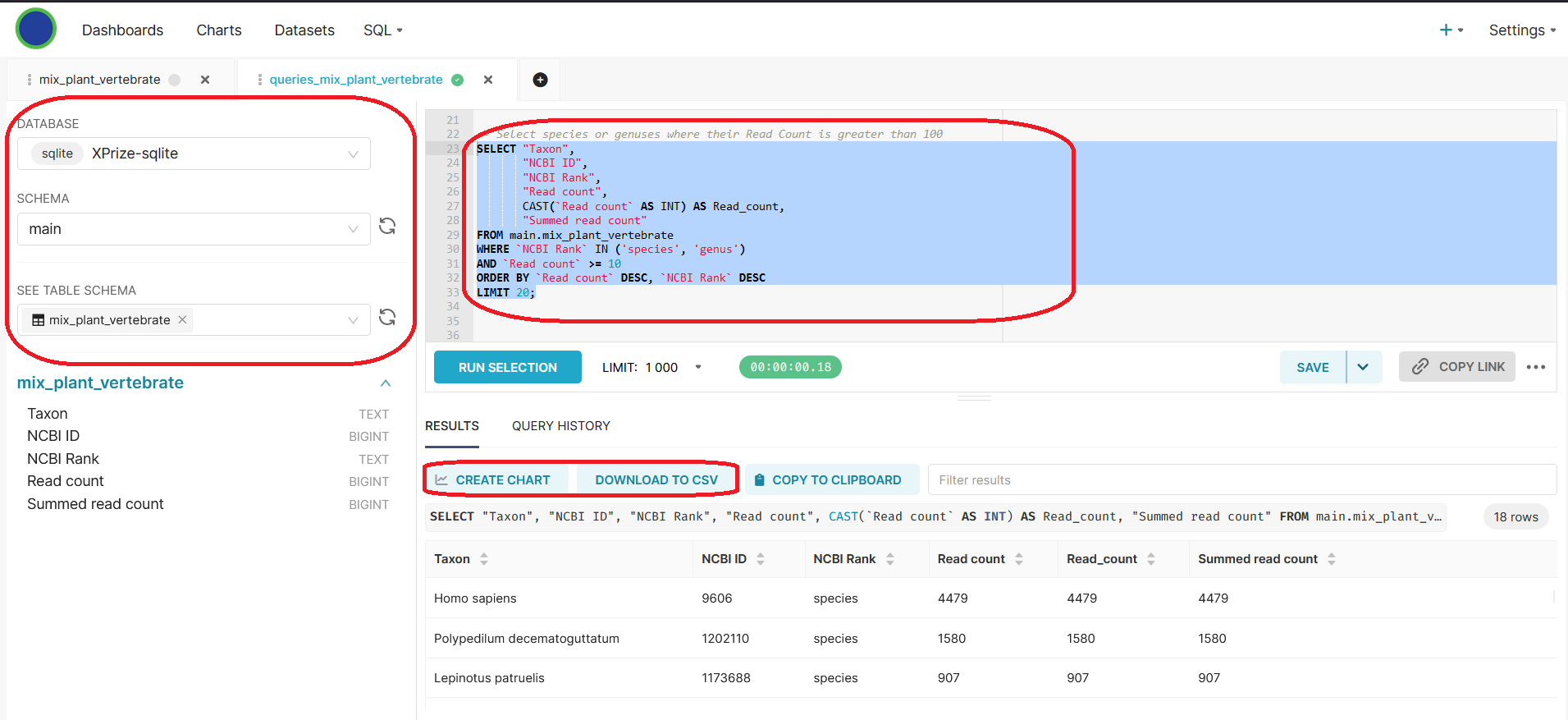Sort results by Read_count column

point(1151,559)
